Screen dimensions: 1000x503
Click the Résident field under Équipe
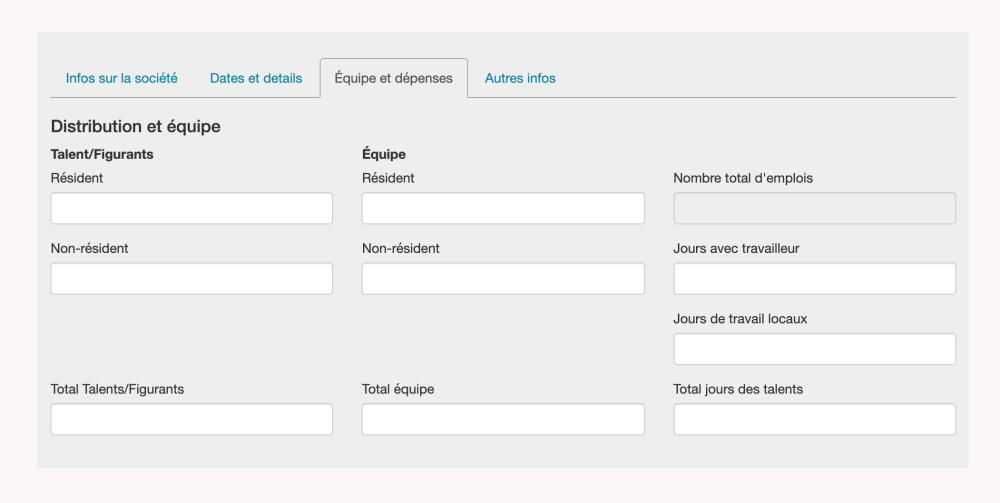pyautogui.click(x=503, y=208)
